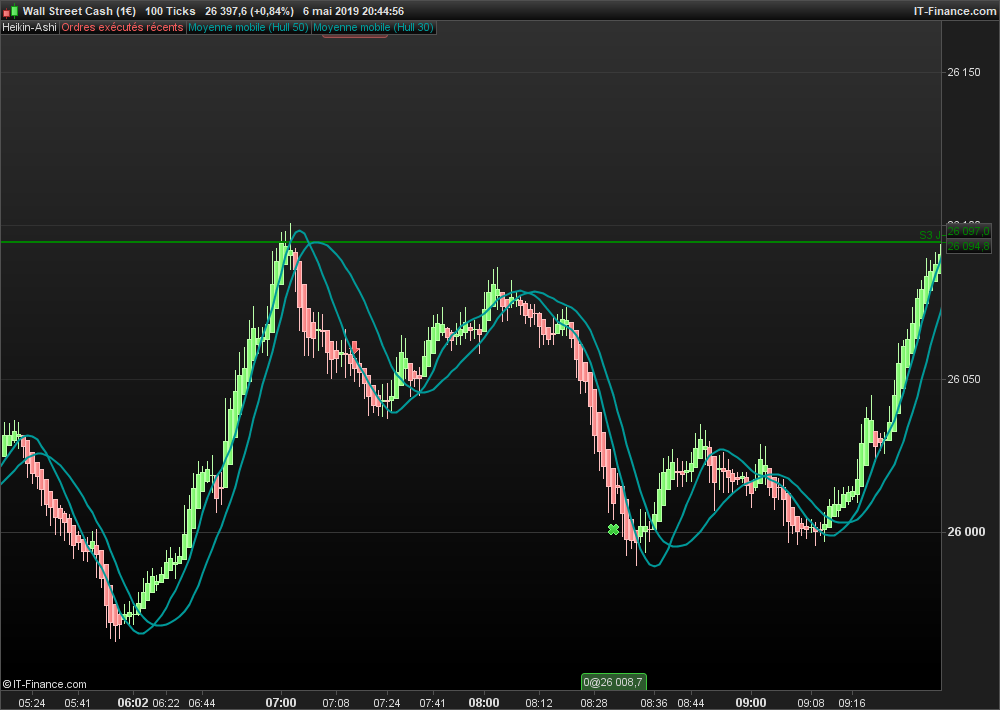This screenshot has width=1000, height=710.
Task: Click the Wall Street Cash (1€) title
Action: coord(79,11)
